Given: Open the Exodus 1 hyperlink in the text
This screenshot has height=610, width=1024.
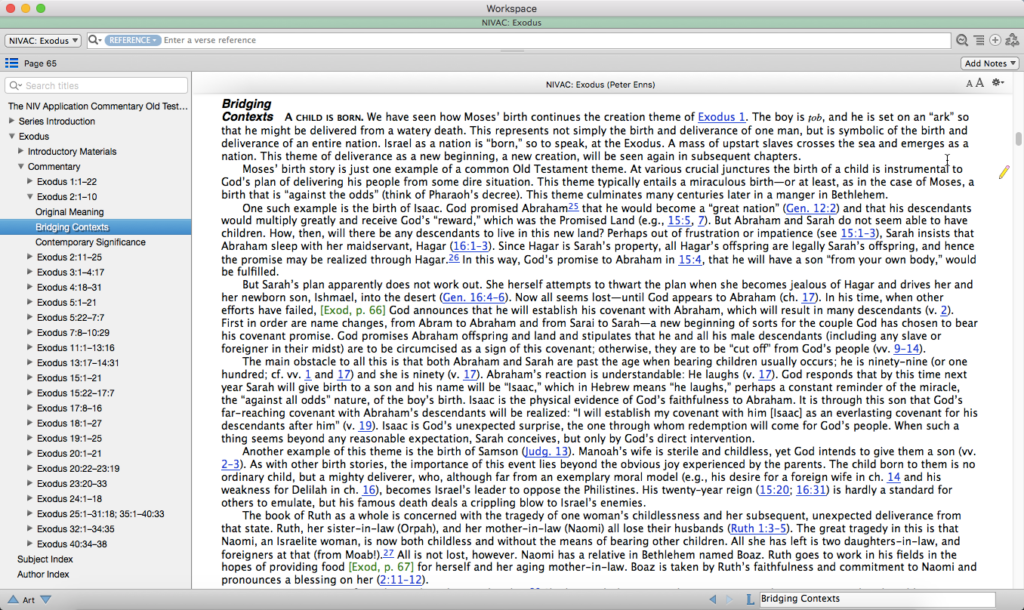Looking at the screenshot, I should tap(721, 116).
